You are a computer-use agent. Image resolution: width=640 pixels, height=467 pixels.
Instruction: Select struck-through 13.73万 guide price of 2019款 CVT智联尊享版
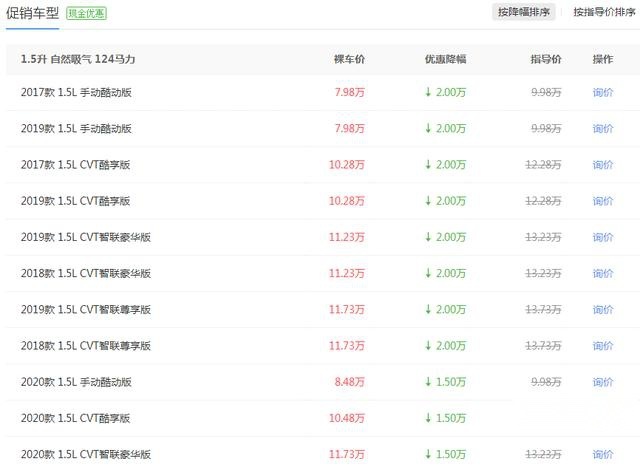pyautogui.click(x=543, y=309)
